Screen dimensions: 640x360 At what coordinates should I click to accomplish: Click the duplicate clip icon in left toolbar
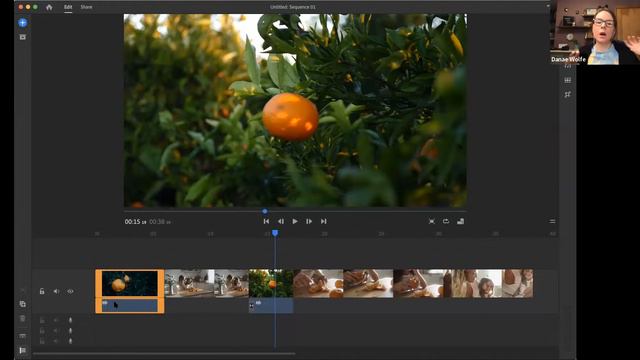22,304
